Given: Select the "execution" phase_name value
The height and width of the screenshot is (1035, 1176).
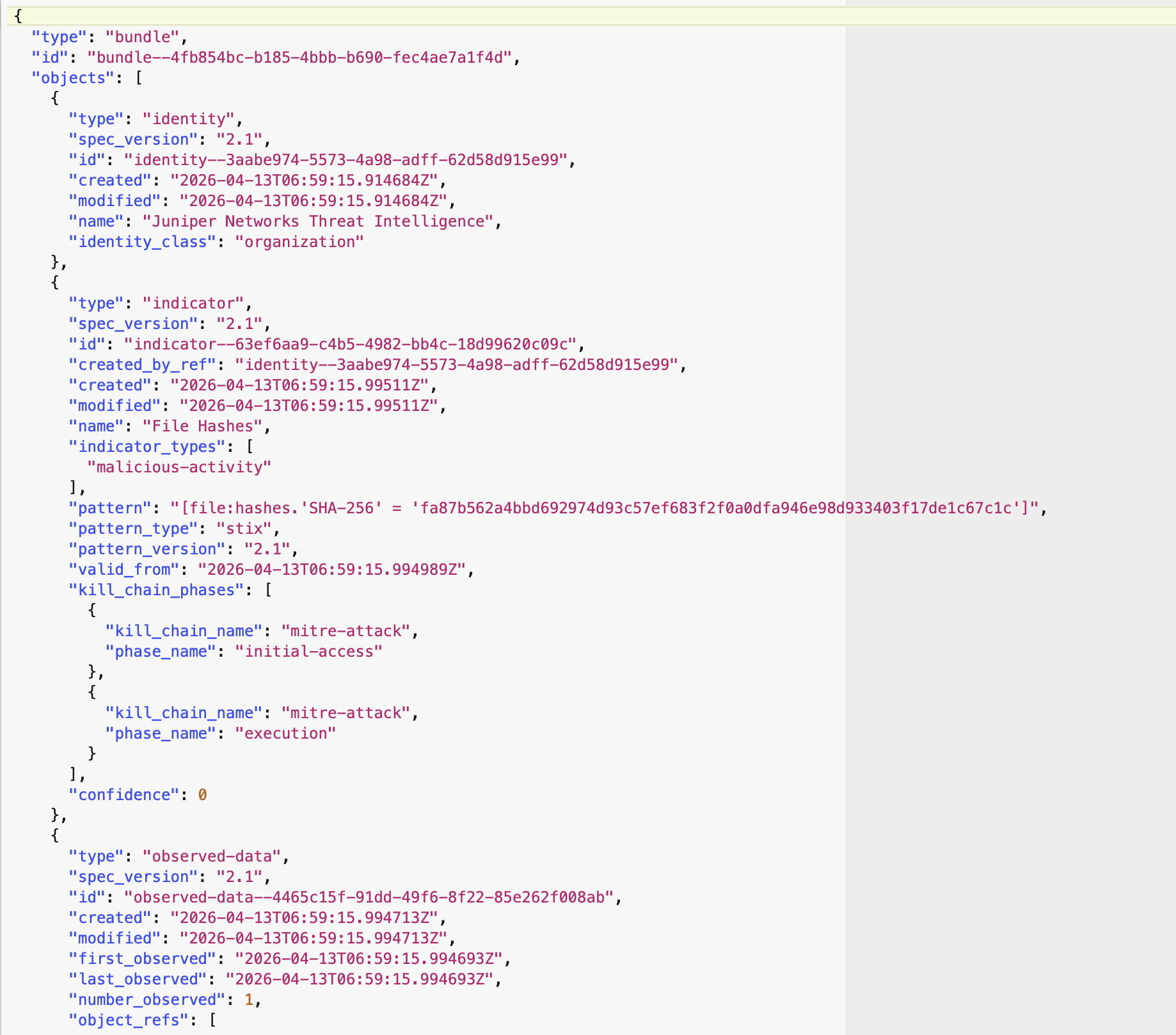Looking at the screenshot, I should tap(286, 733).
